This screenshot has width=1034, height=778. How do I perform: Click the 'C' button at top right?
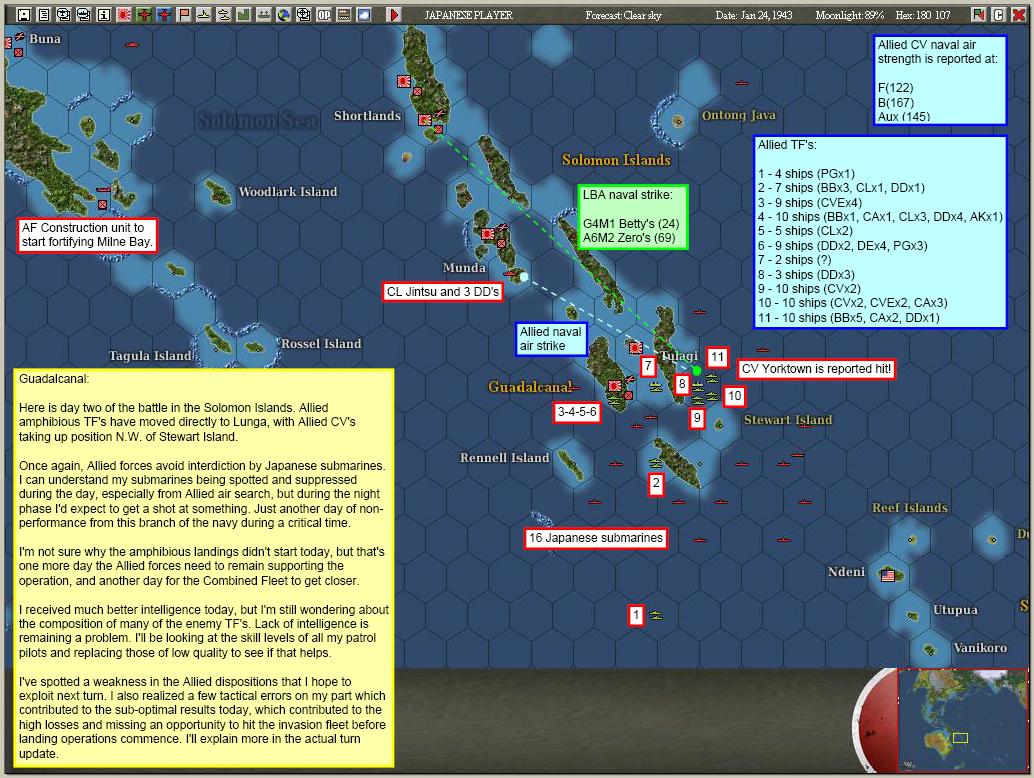click(x=999, y=15)
